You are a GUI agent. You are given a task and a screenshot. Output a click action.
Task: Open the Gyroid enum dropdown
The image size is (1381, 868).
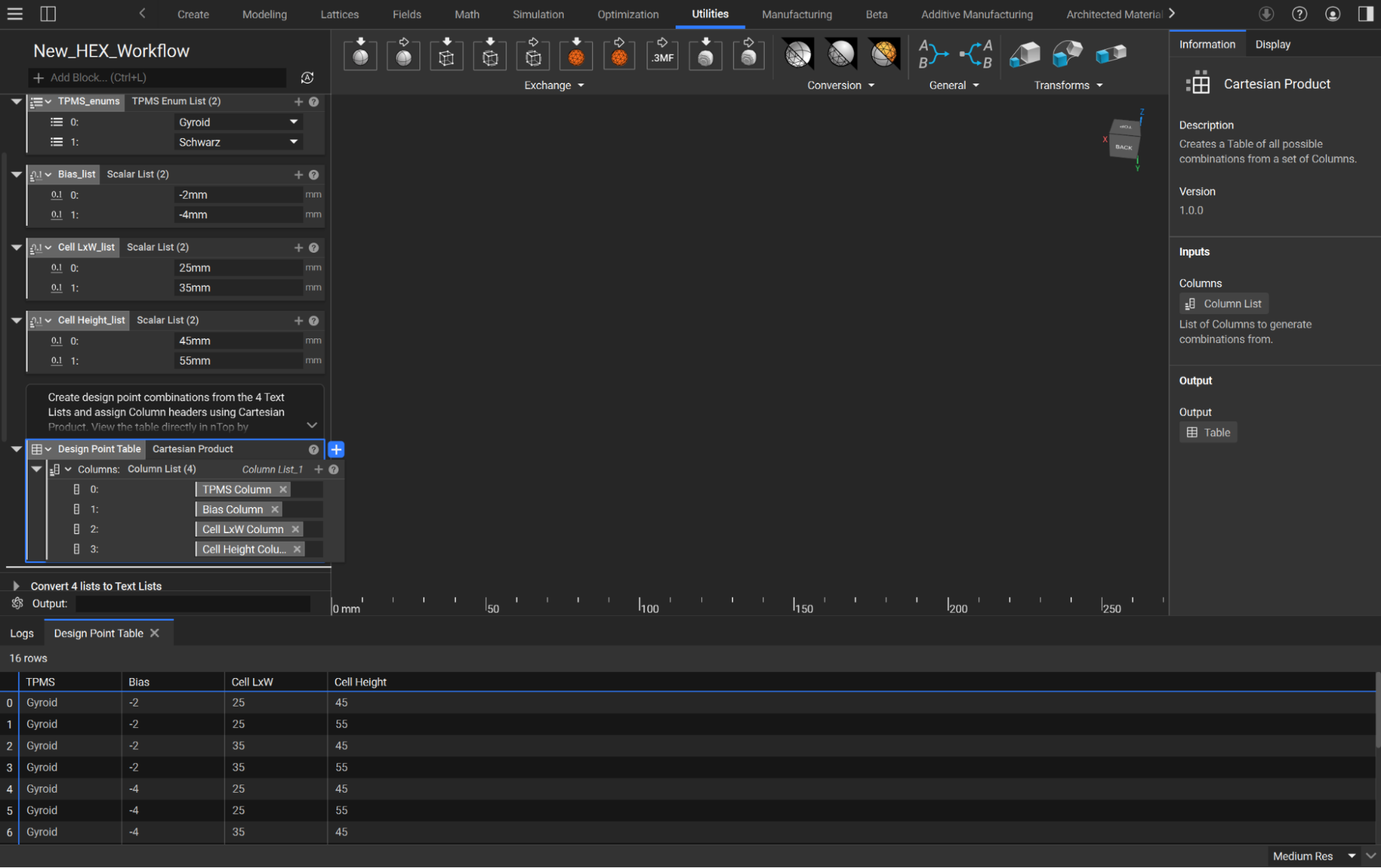tap(238, 122)
